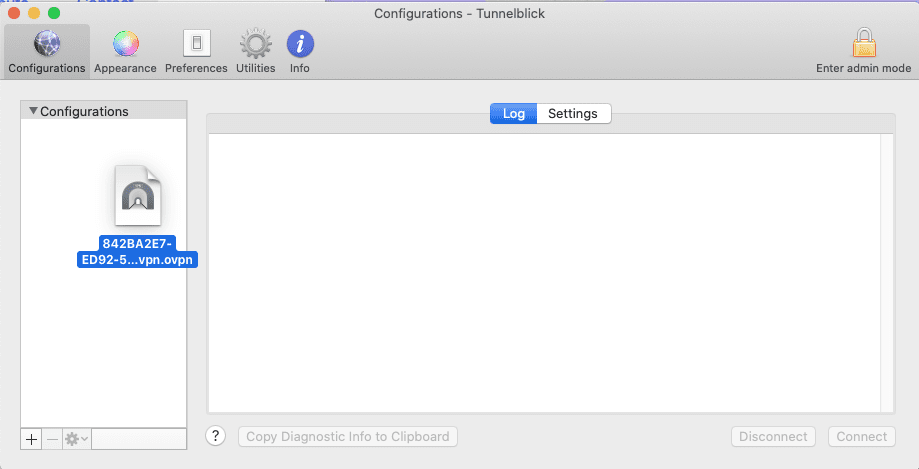Click inside the empty log text area

click(540, 270)
